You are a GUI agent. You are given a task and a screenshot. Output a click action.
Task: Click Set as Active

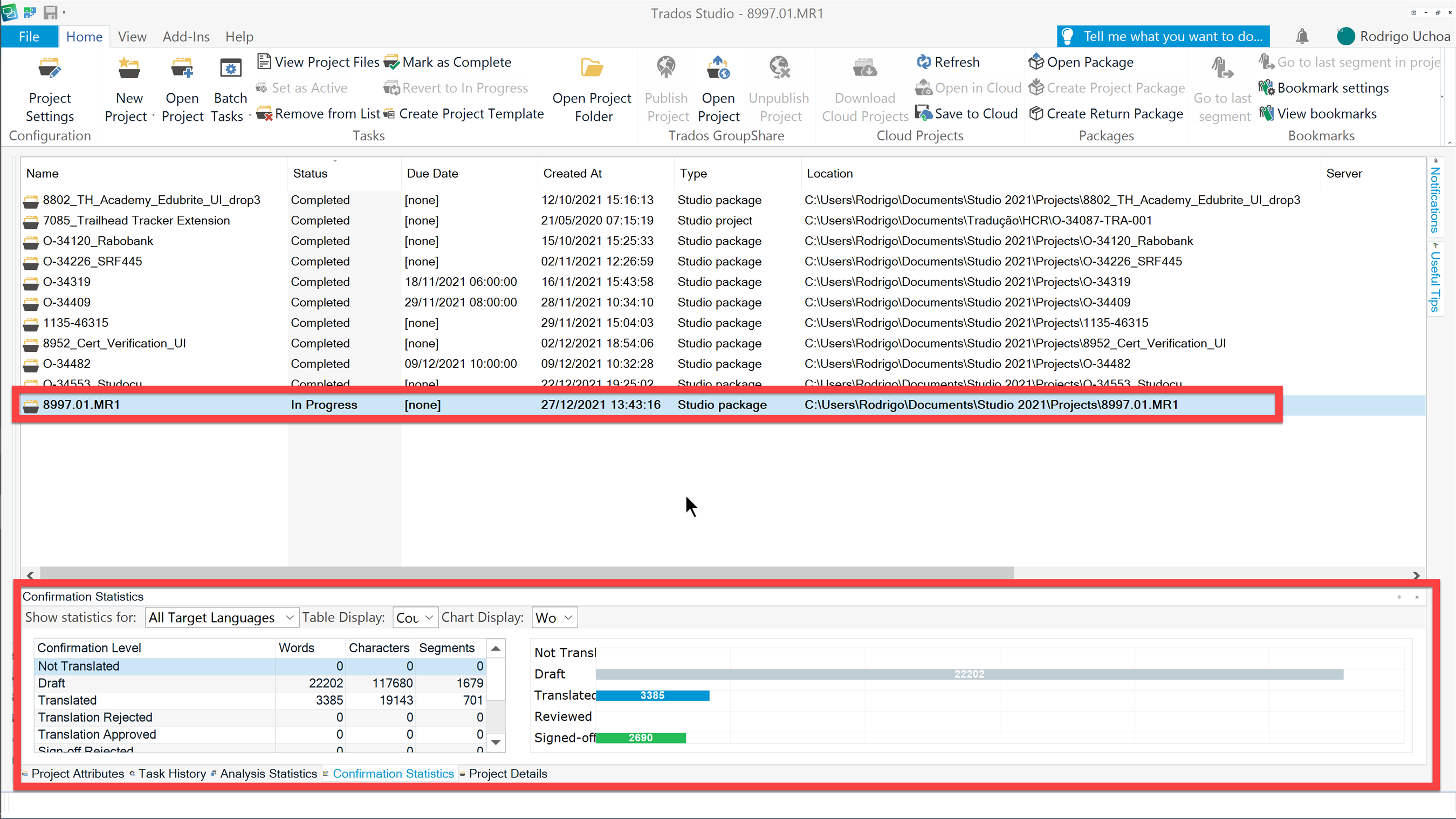tap(302, 87)
